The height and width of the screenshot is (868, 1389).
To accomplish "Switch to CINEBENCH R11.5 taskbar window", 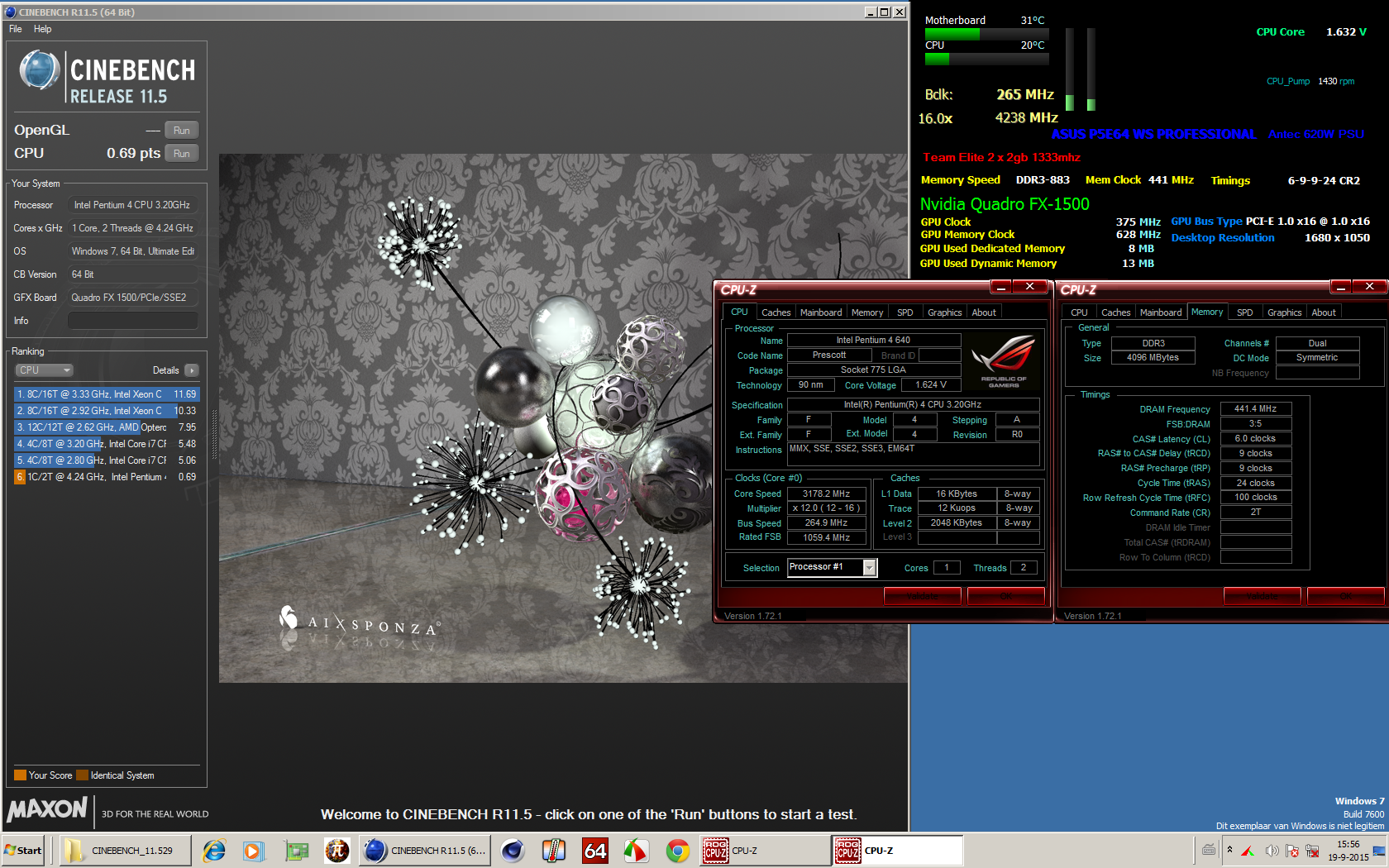I will click(426, 850).
